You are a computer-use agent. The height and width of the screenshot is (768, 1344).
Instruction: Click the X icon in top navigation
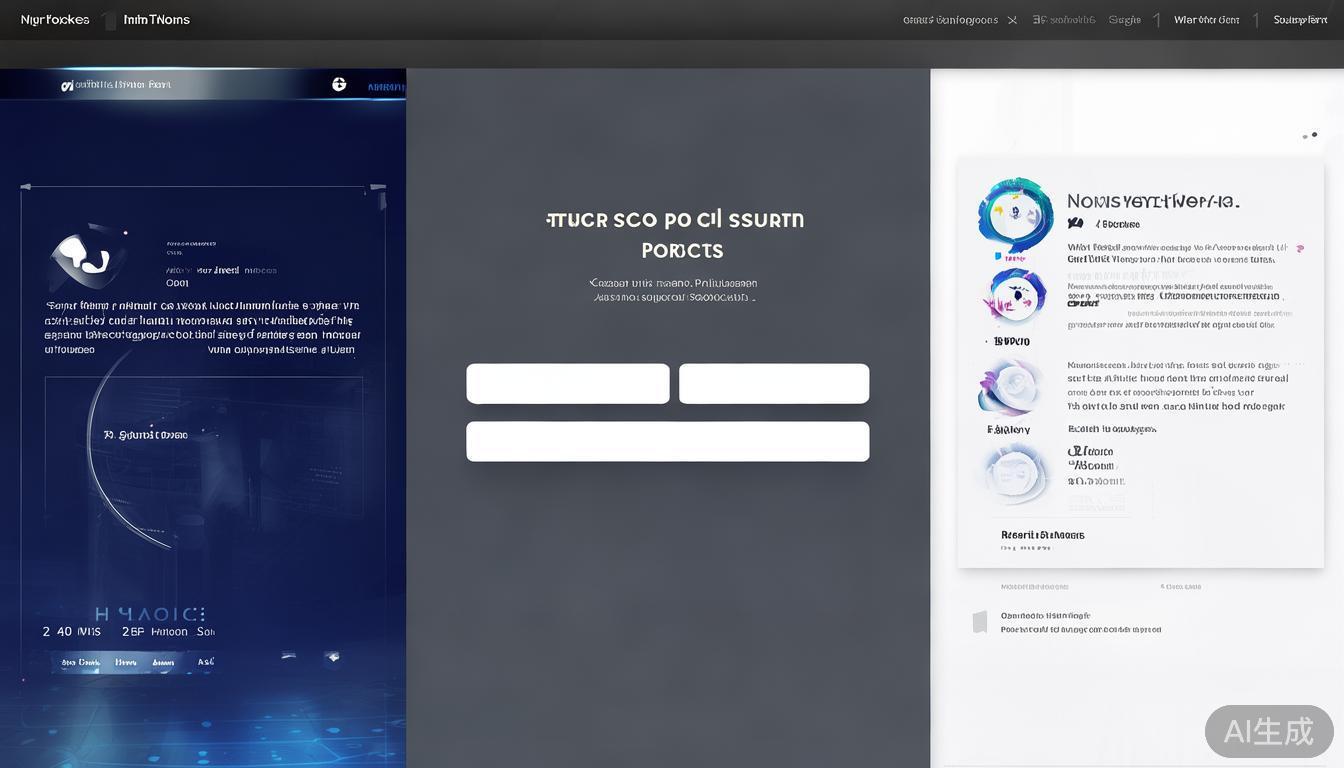pyautogui.click(x=1012, y=20)
